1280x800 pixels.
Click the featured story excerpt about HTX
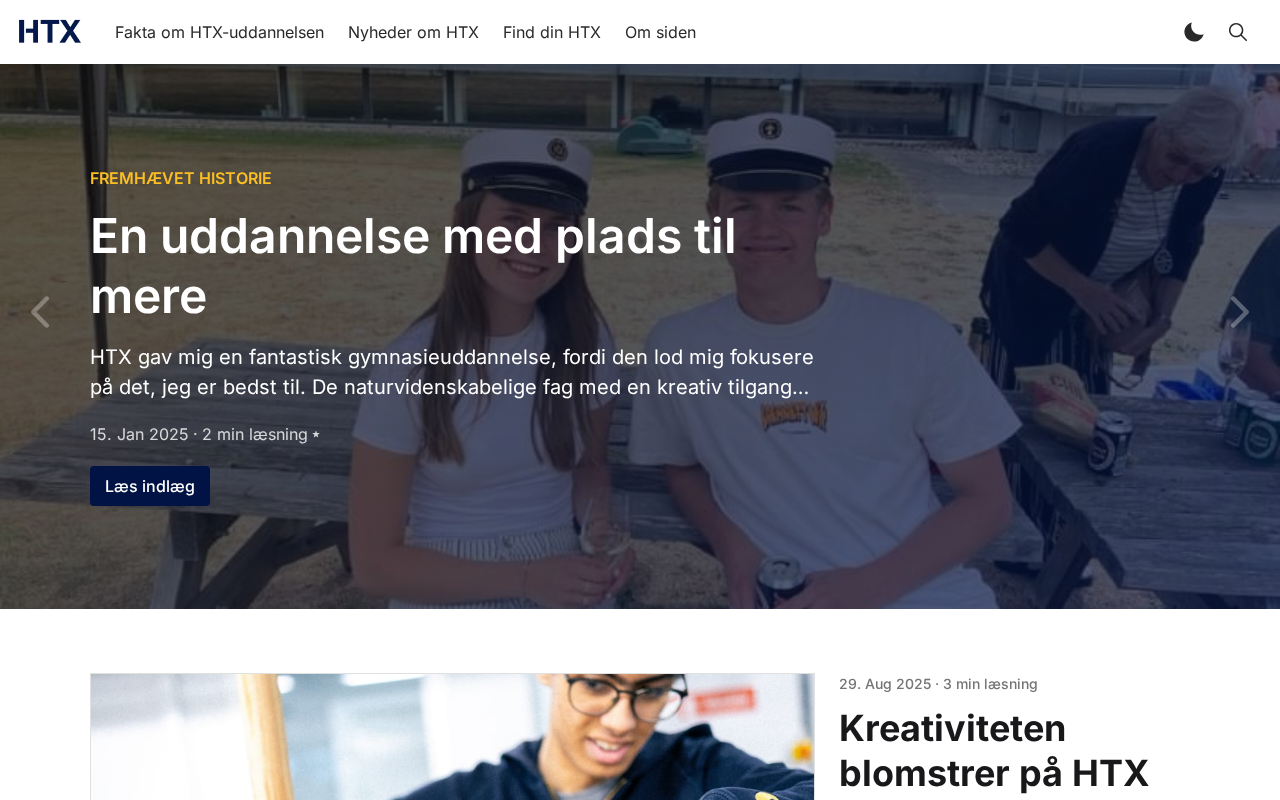pyautogui.click(x=452, y=372)
